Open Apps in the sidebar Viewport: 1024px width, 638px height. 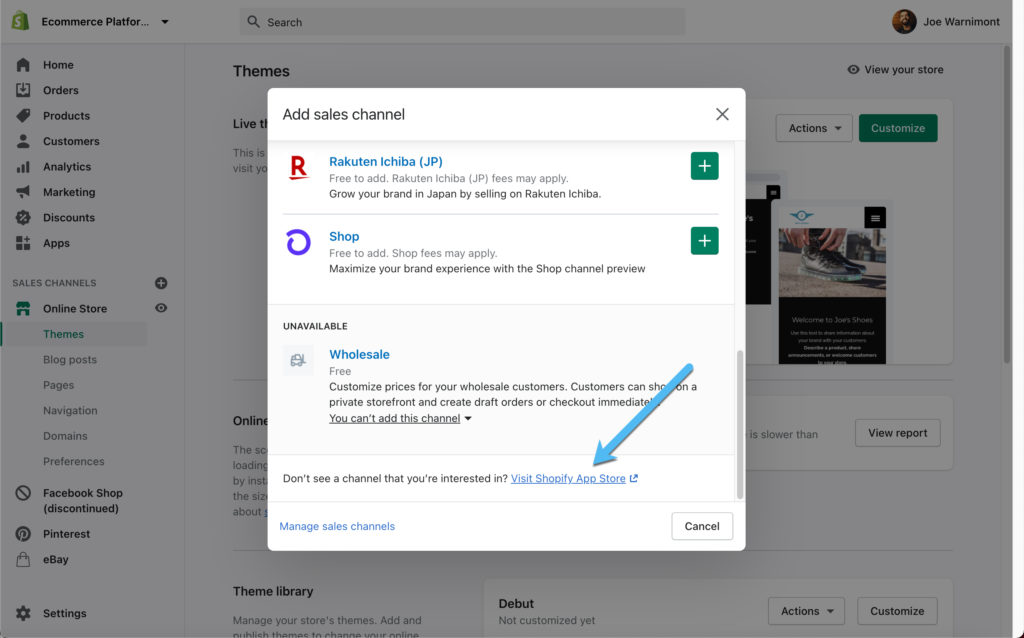56,243
